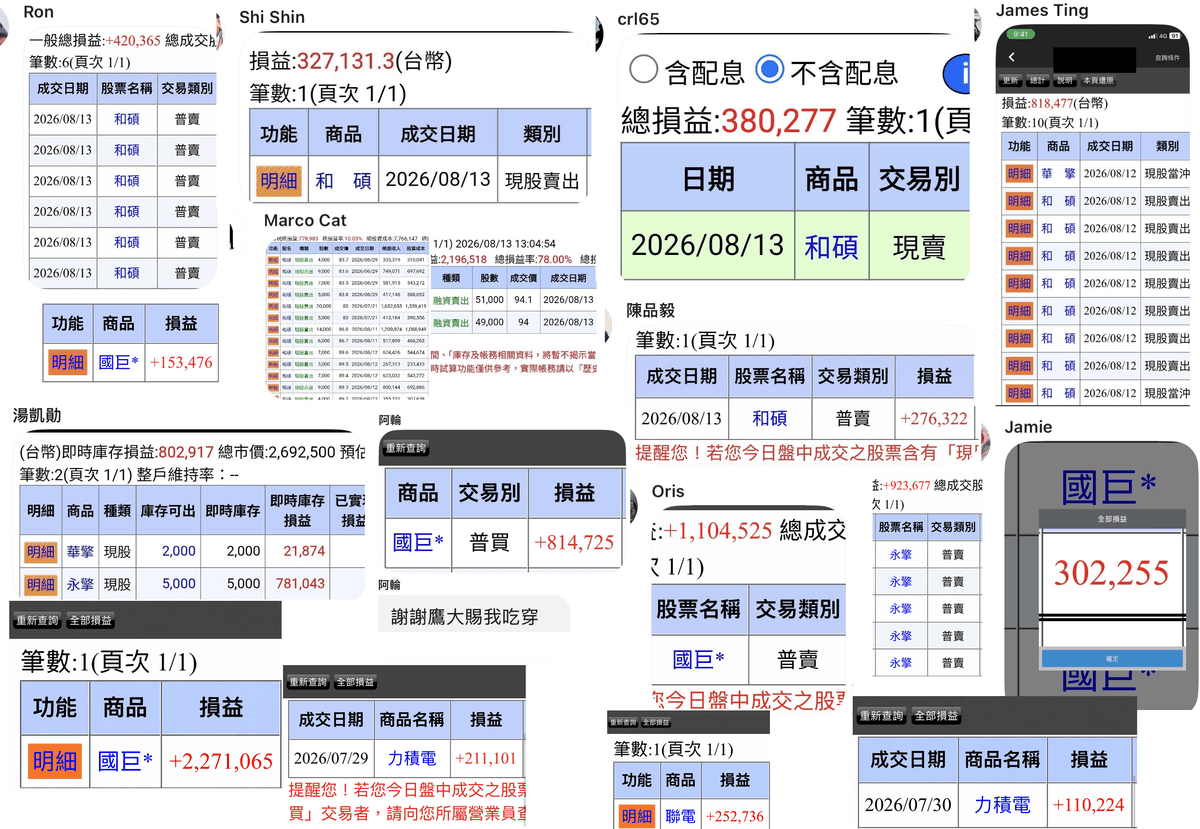Screen dimensions: 1200x829
Task: Tap the 9:41 time pill in the phone status bar
Action: coord(1019,34)
